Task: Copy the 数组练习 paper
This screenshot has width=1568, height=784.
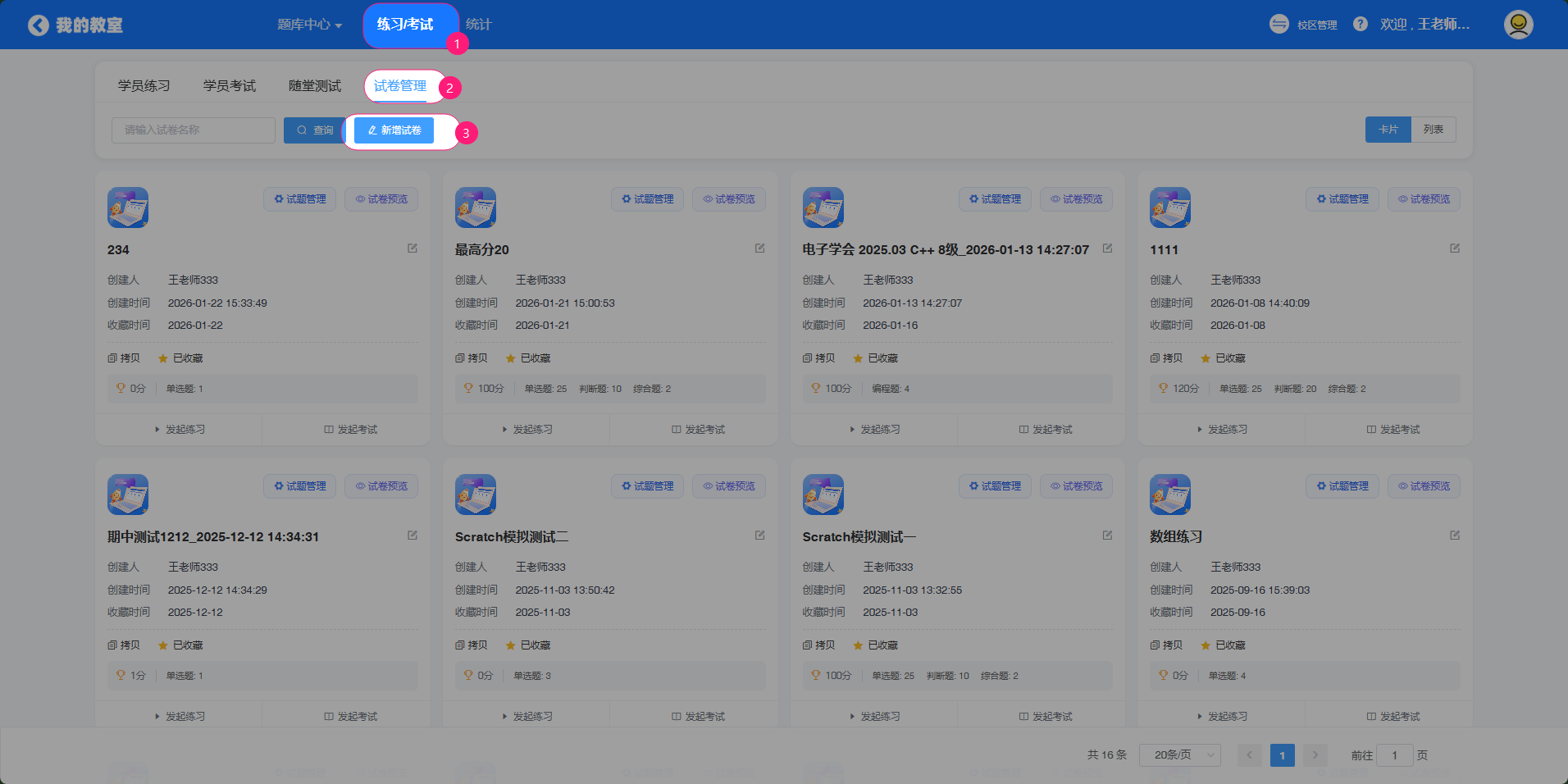Action: click(1166, 645)
